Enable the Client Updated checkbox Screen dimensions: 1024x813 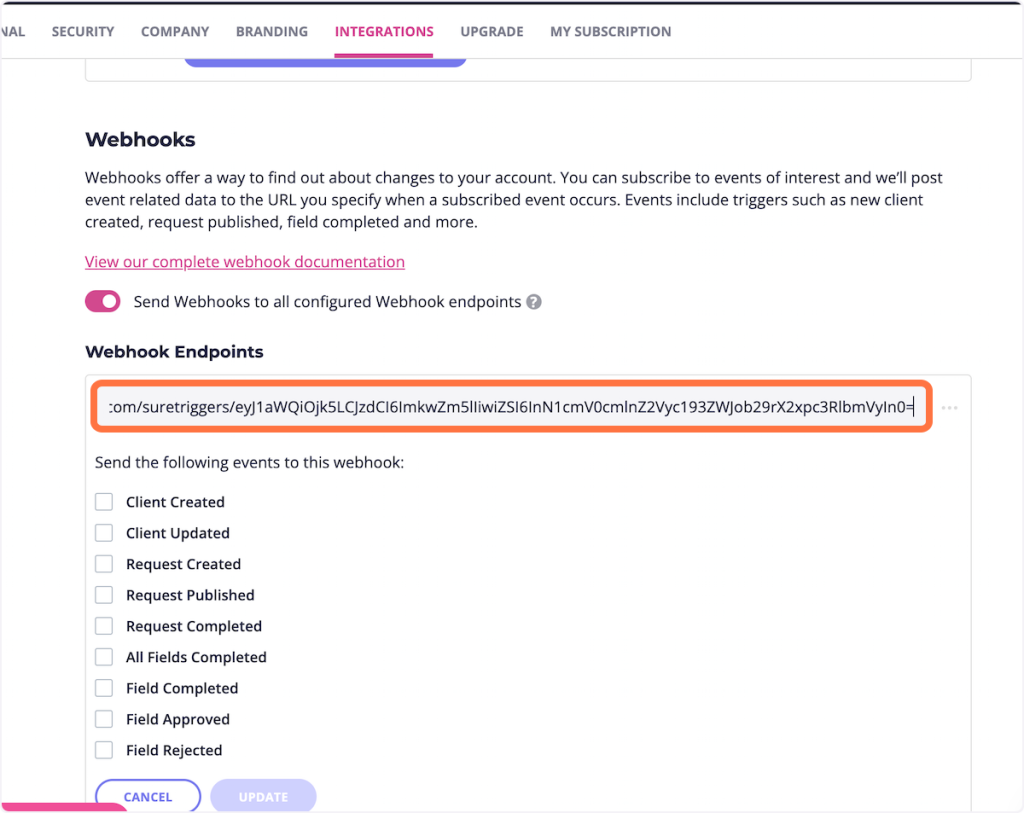click(104, 533)
